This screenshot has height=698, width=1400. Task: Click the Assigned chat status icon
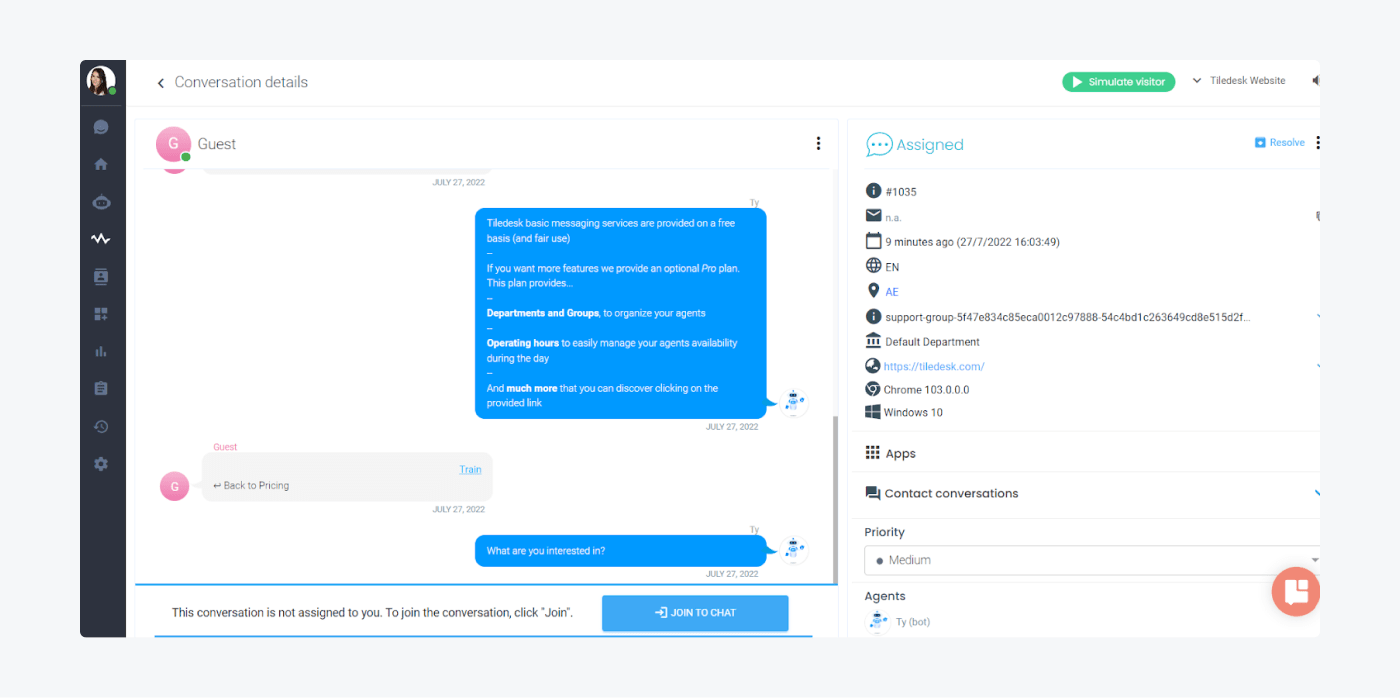tap(879, 145)
